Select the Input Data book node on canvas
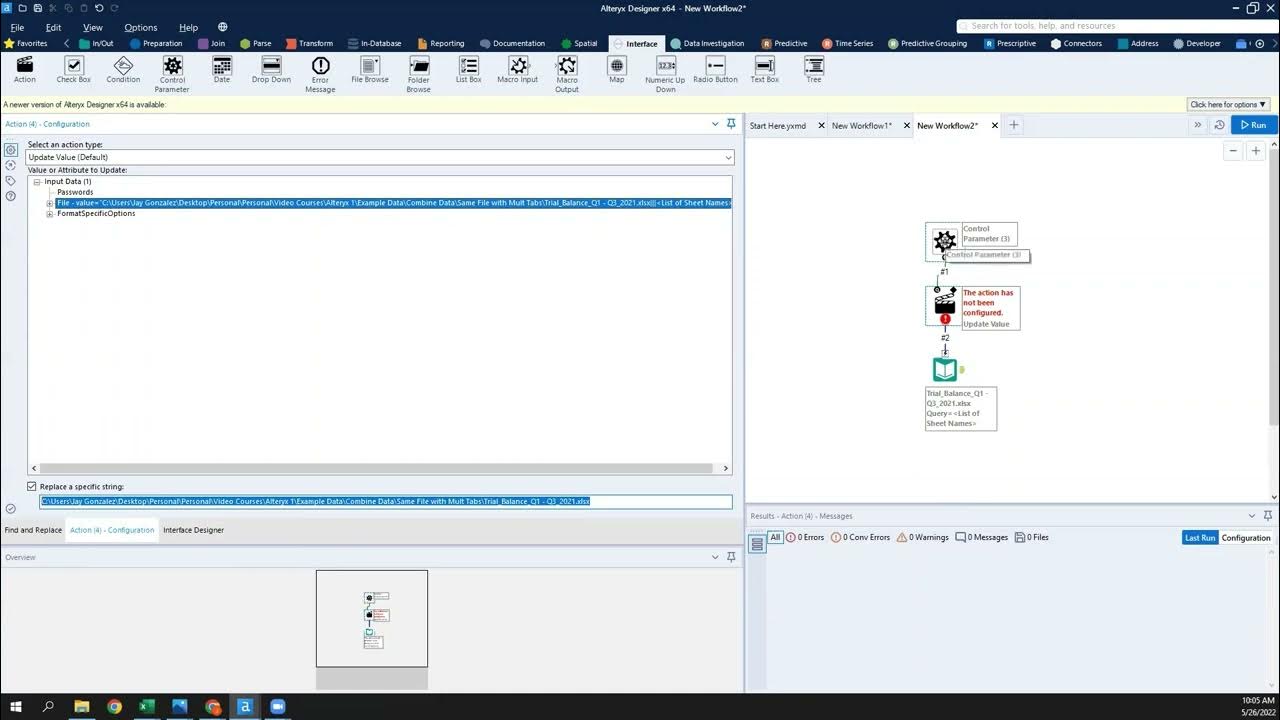Viewport: 1280px width, 720px height. 945,370
